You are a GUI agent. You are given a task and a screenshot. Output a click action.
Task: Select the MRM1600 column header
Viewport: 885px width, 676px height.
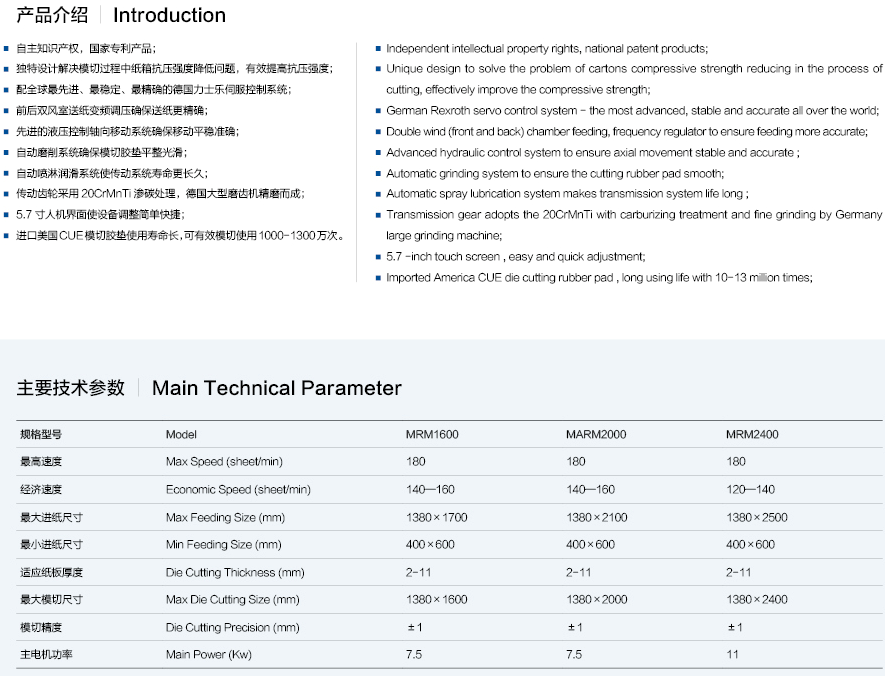click(x=432, y=434)
